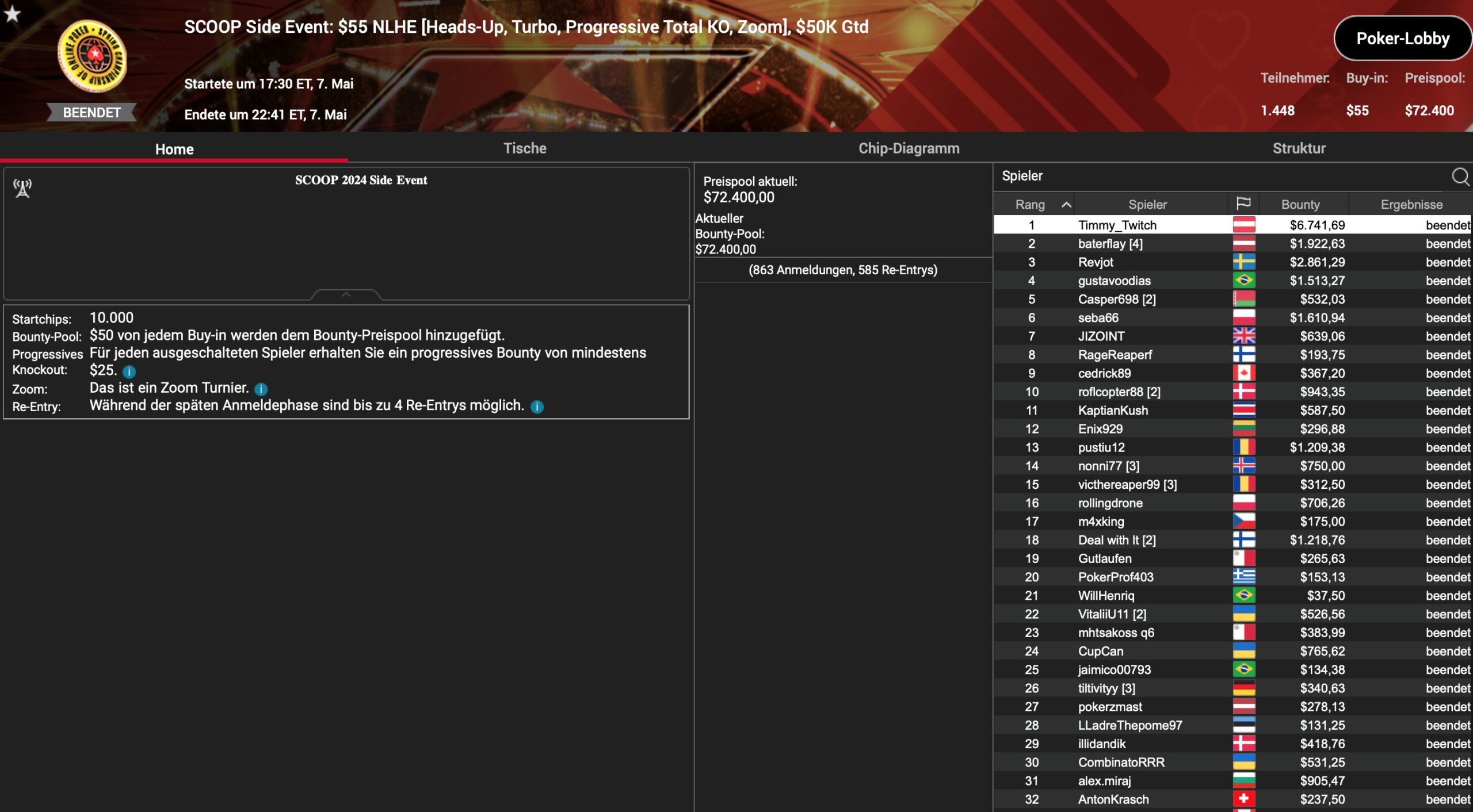Click the broadcast antenna icon
The image size is (1473, 812).
(22, 188)
